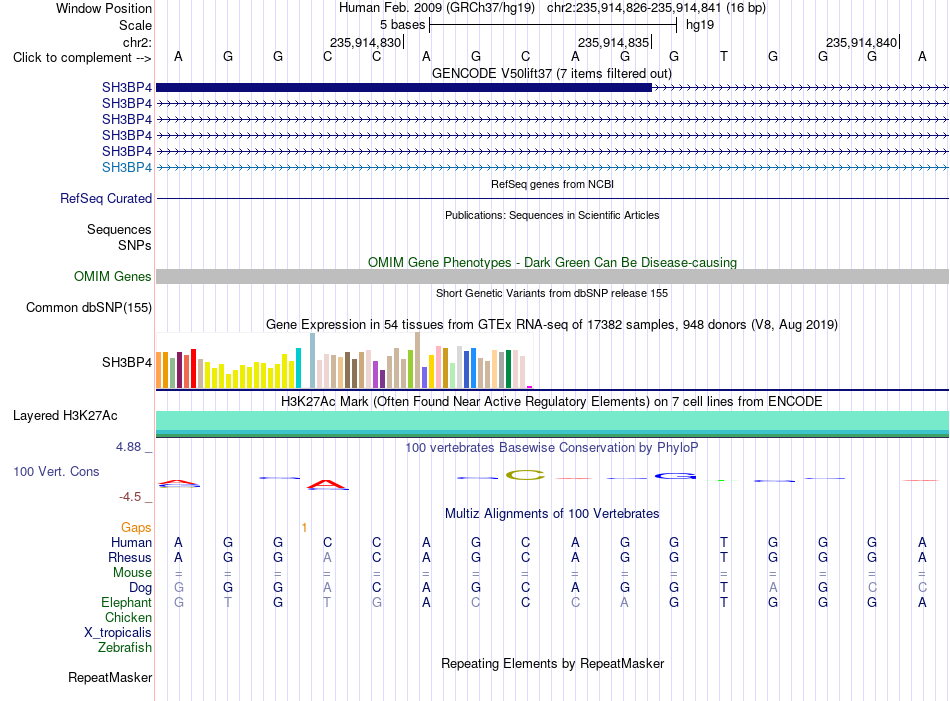The height and width of the screenshot is (701, 950).
Task: Click the 'Elephant' species label
Action: pyautogui.click(x=127, y=603)
